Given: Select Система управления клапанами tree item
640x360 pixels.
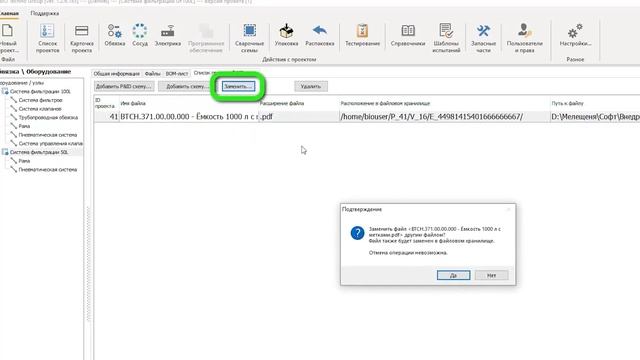Looking at the screenshot, I should (51, 143).
